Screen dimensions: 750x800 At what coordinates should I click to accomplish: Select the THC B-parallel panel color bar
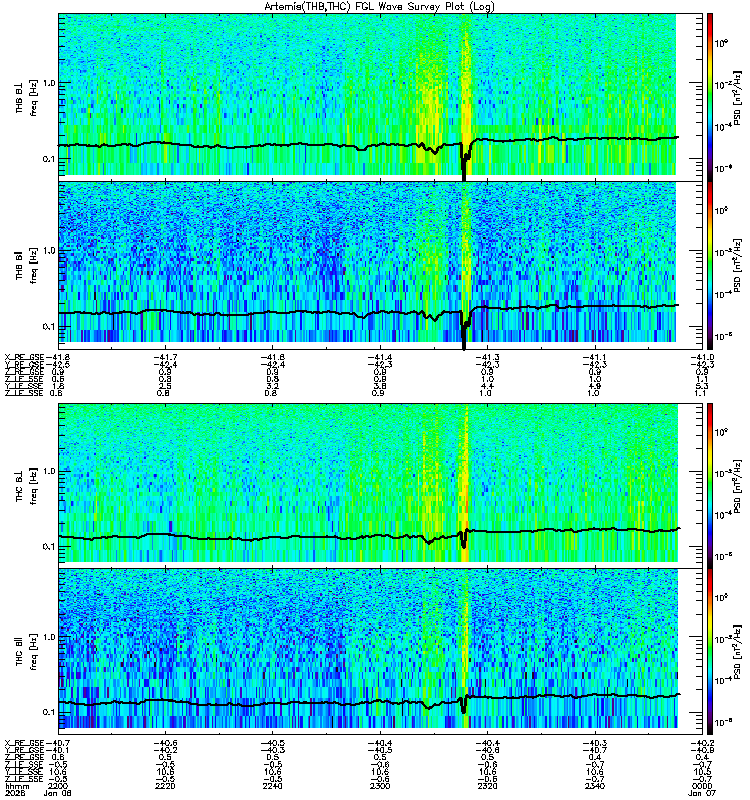pyautogui.click(x=710, y=652)
